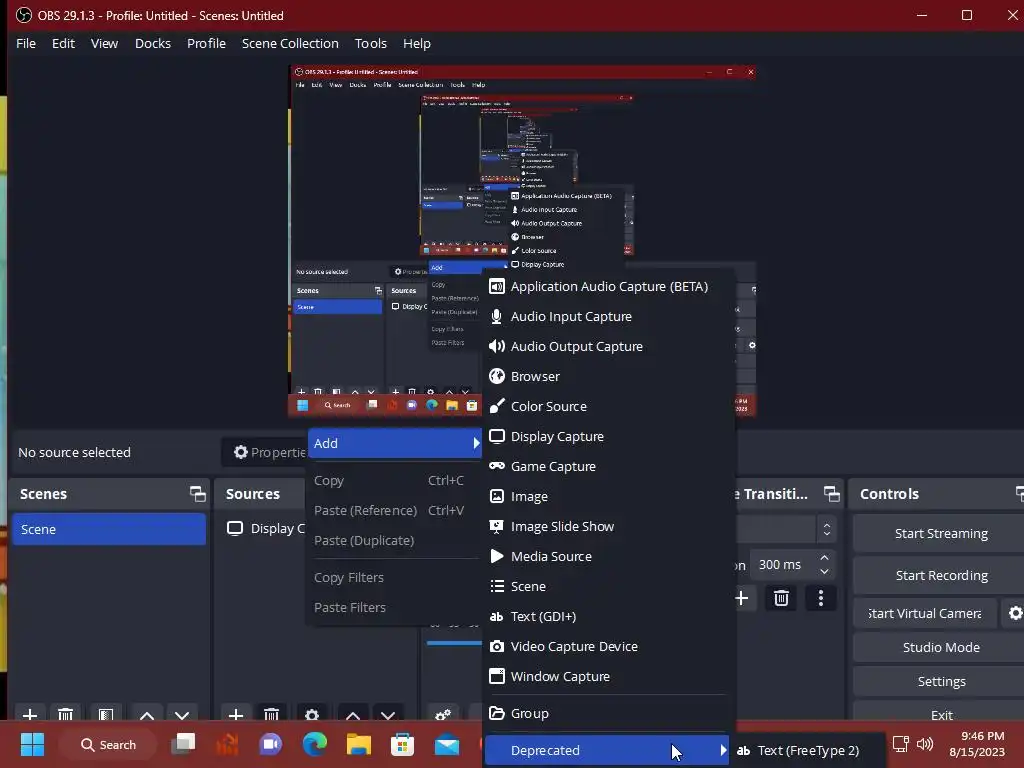
Task: Expand the Deprecated submenu entry
Action: click(x=607, y=751)
